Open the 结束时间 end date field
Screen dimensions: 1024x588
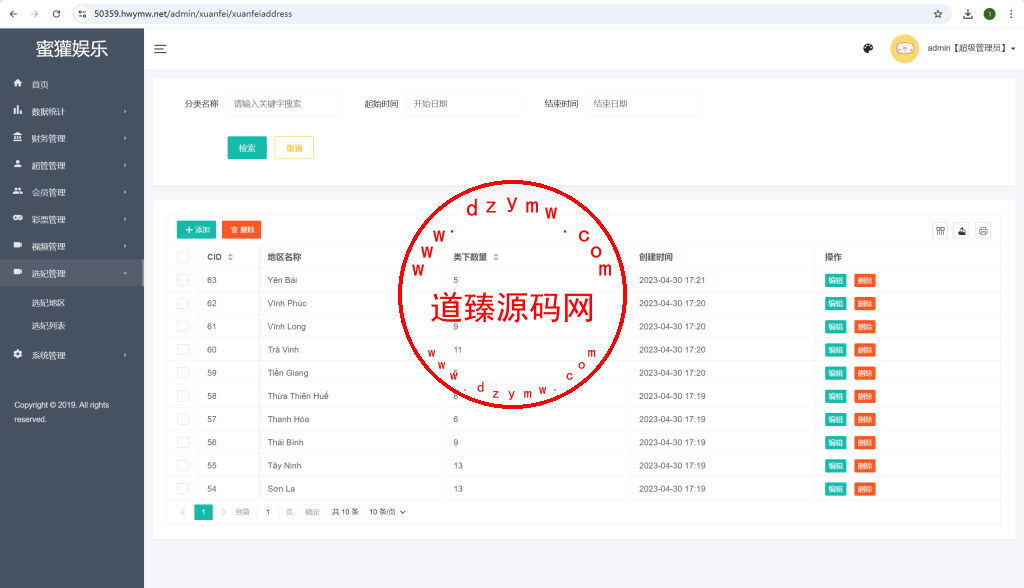645,104
